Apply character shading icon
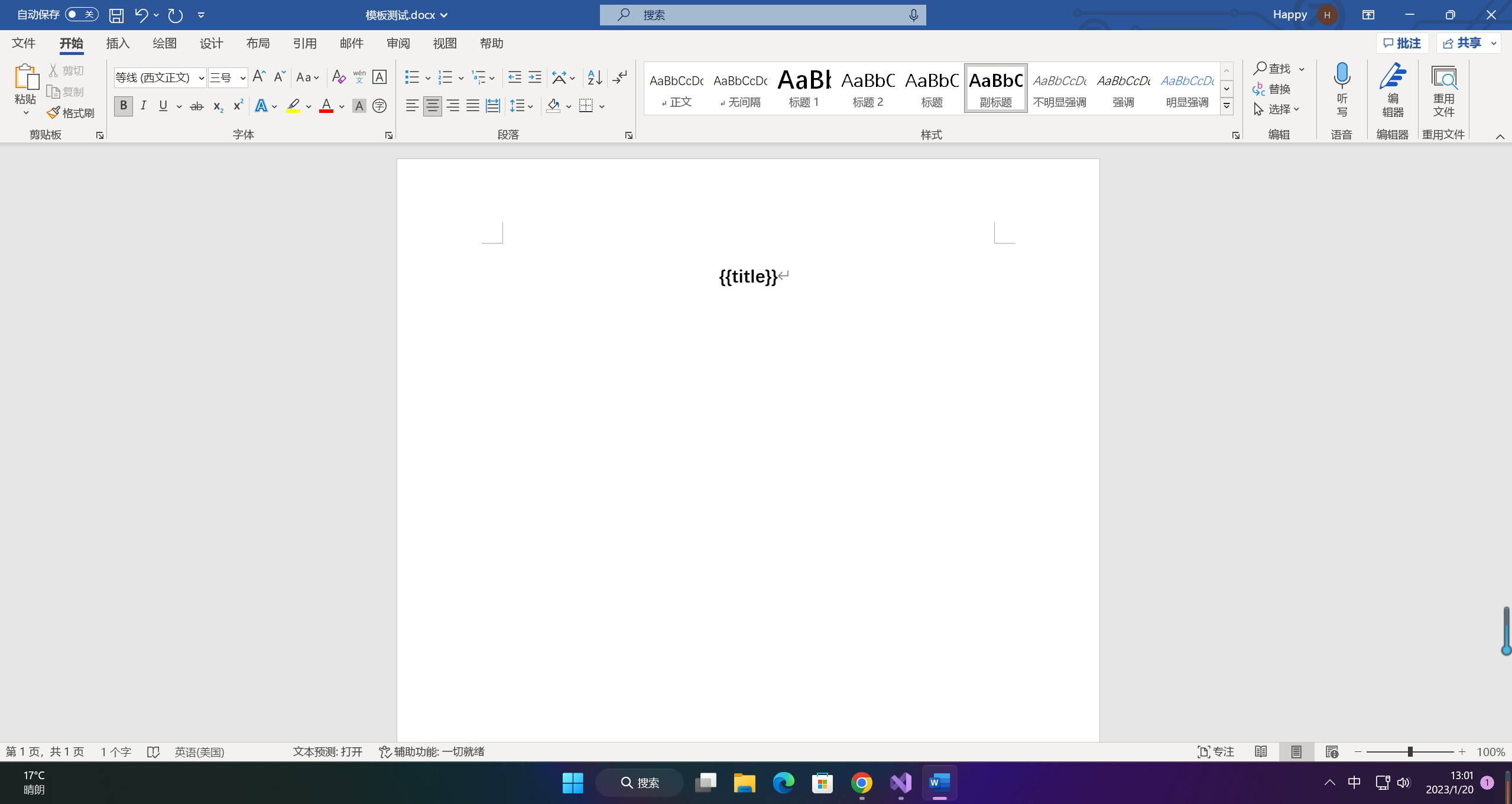This screenshot has width=1512, height=804. (x=359, y=106)
